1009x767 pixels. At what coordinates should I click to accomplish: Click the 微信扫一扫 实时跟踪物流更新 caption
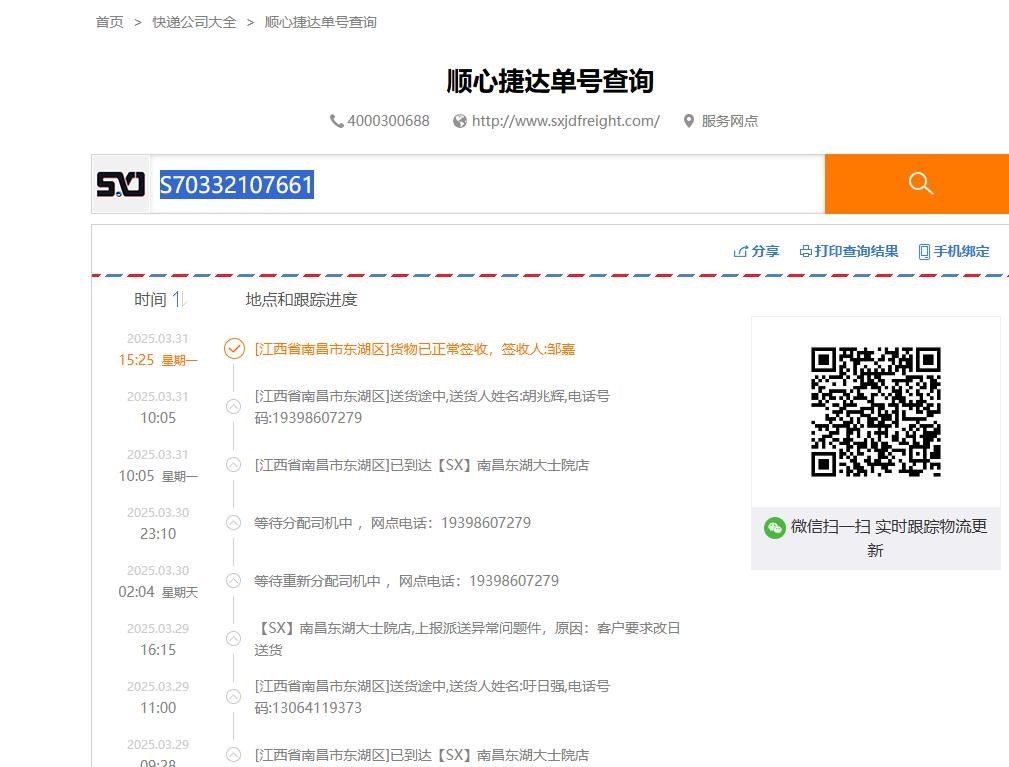point(889,538)
